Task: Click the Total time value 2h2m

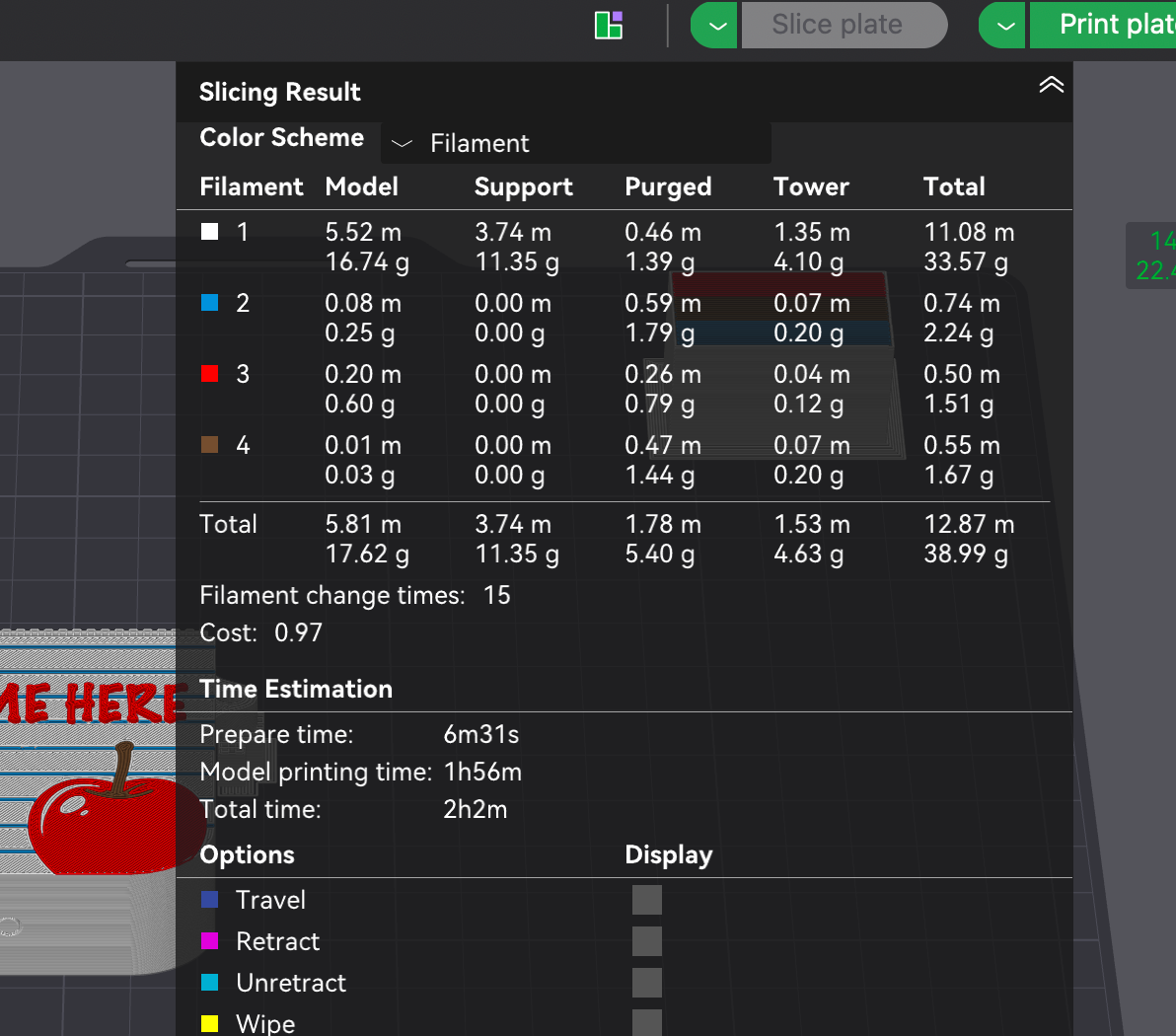Action: [x=475, y=809]
